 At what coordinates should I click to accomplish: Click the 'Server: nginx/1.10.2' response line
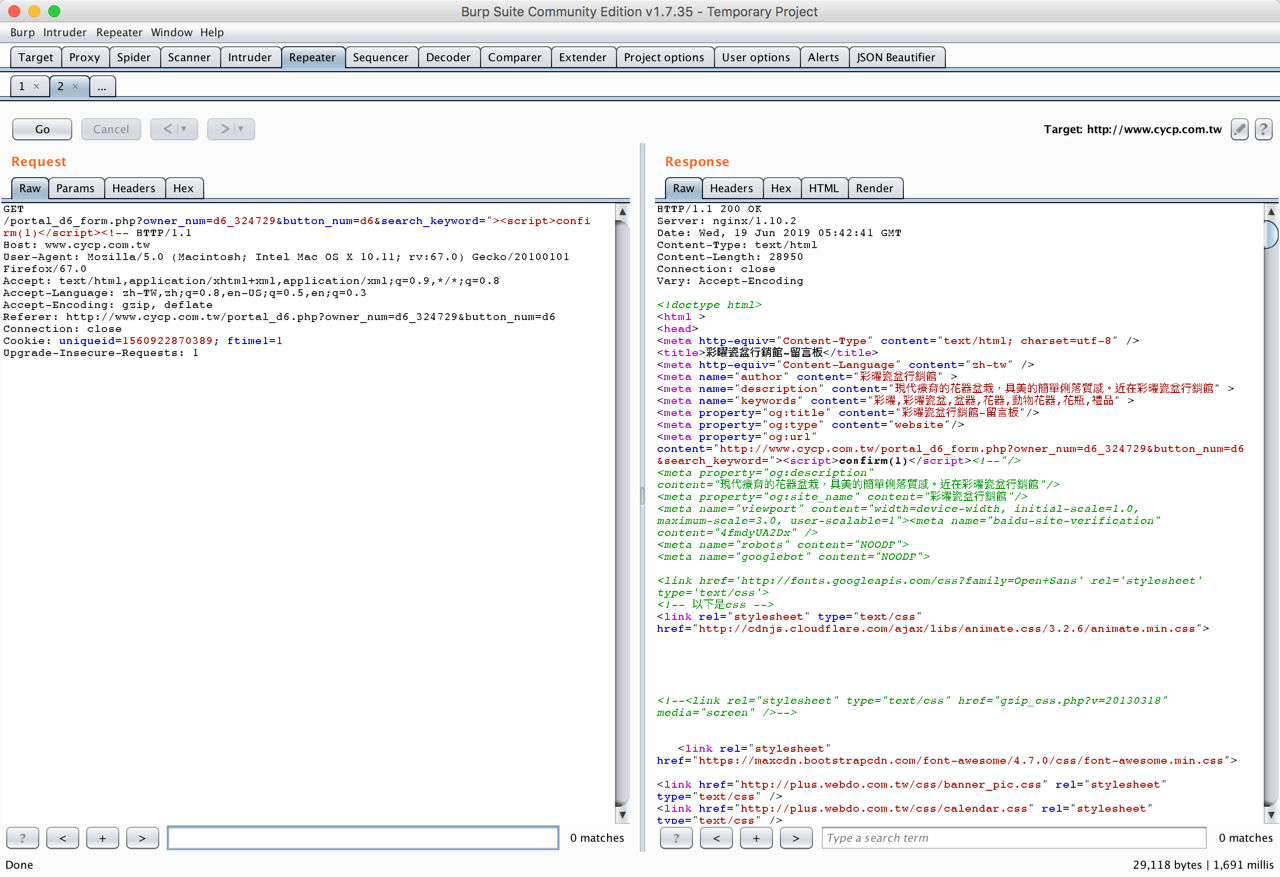[727, 221]
